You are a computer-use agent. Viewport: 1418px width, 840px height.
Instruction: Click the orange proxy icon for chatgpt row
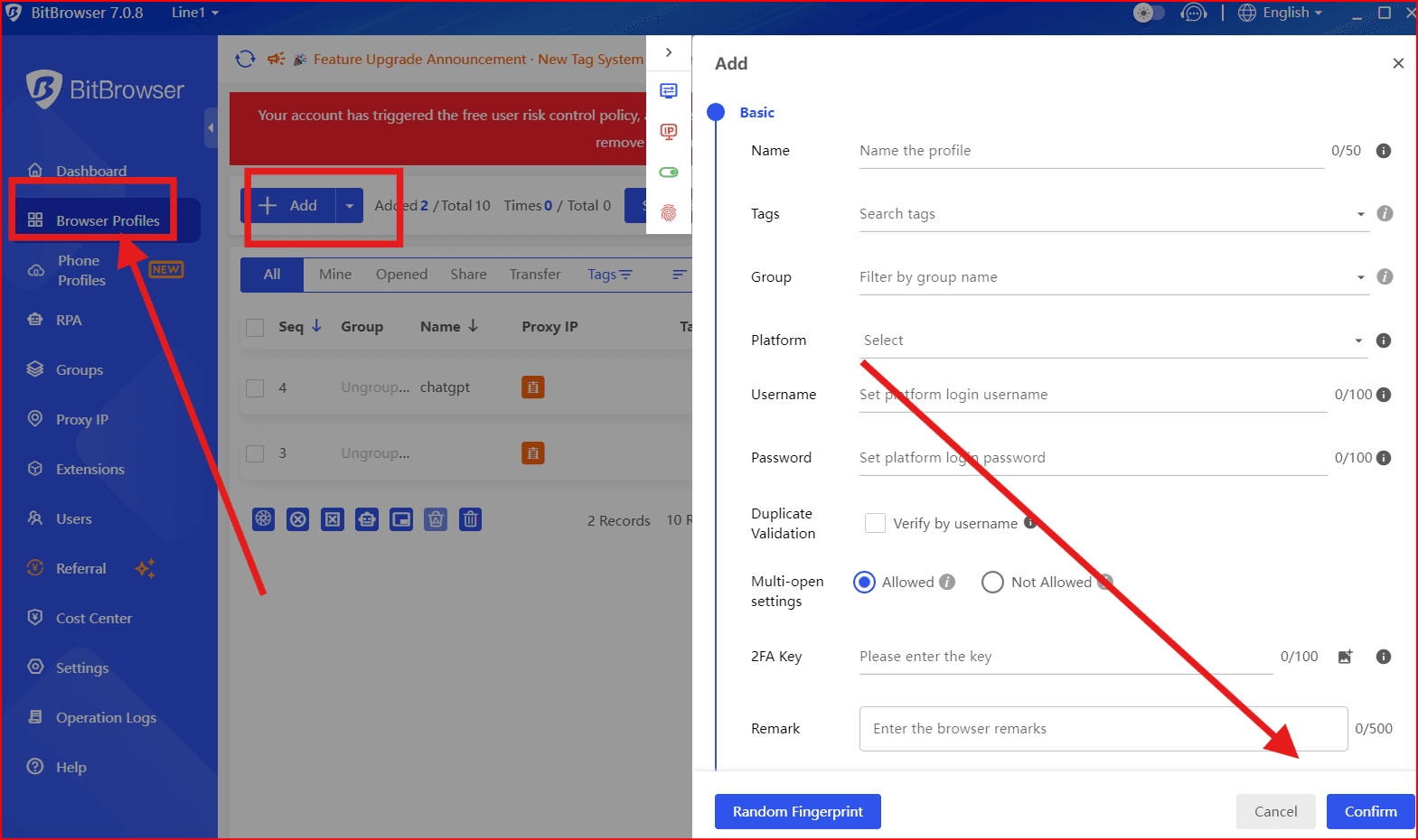point(533,387)
